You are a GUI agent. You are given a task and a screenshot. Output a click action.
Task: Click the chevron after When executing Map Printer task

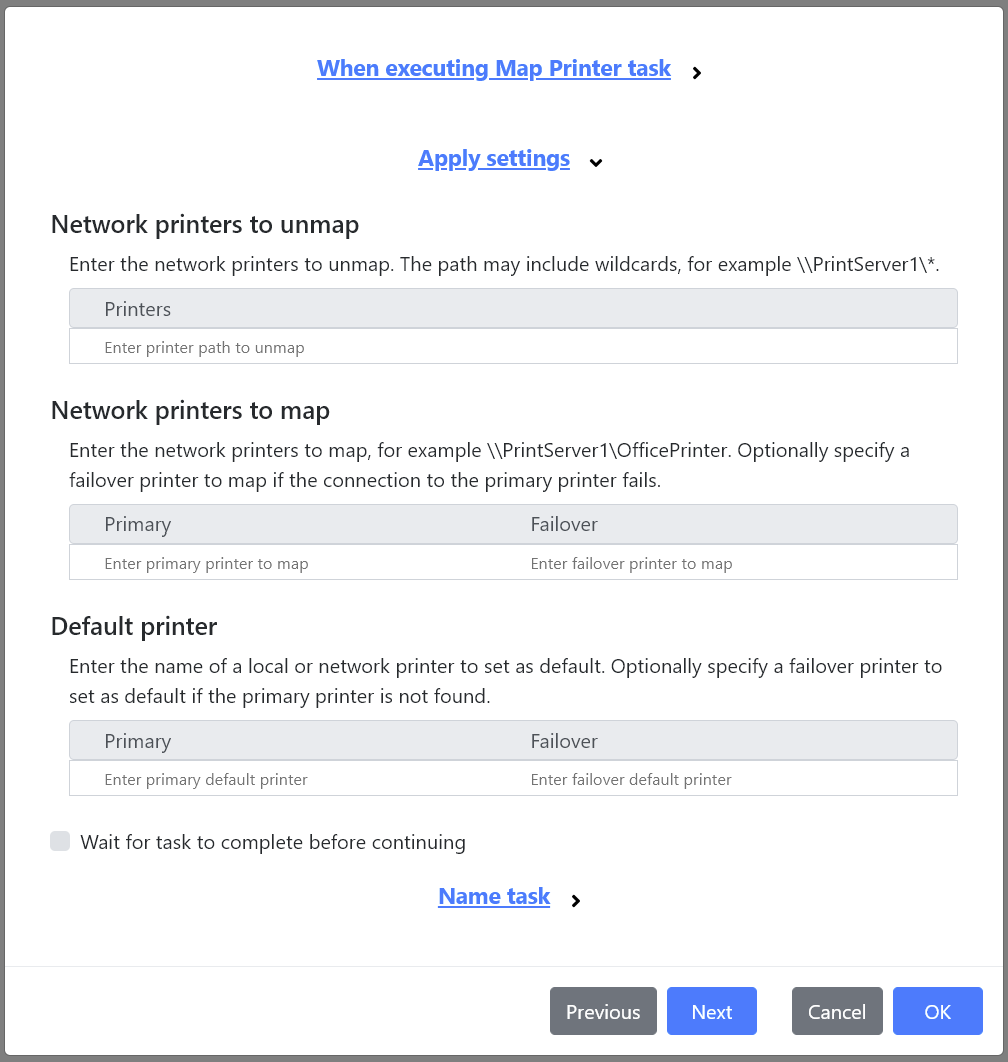click(x=696, y=72)
